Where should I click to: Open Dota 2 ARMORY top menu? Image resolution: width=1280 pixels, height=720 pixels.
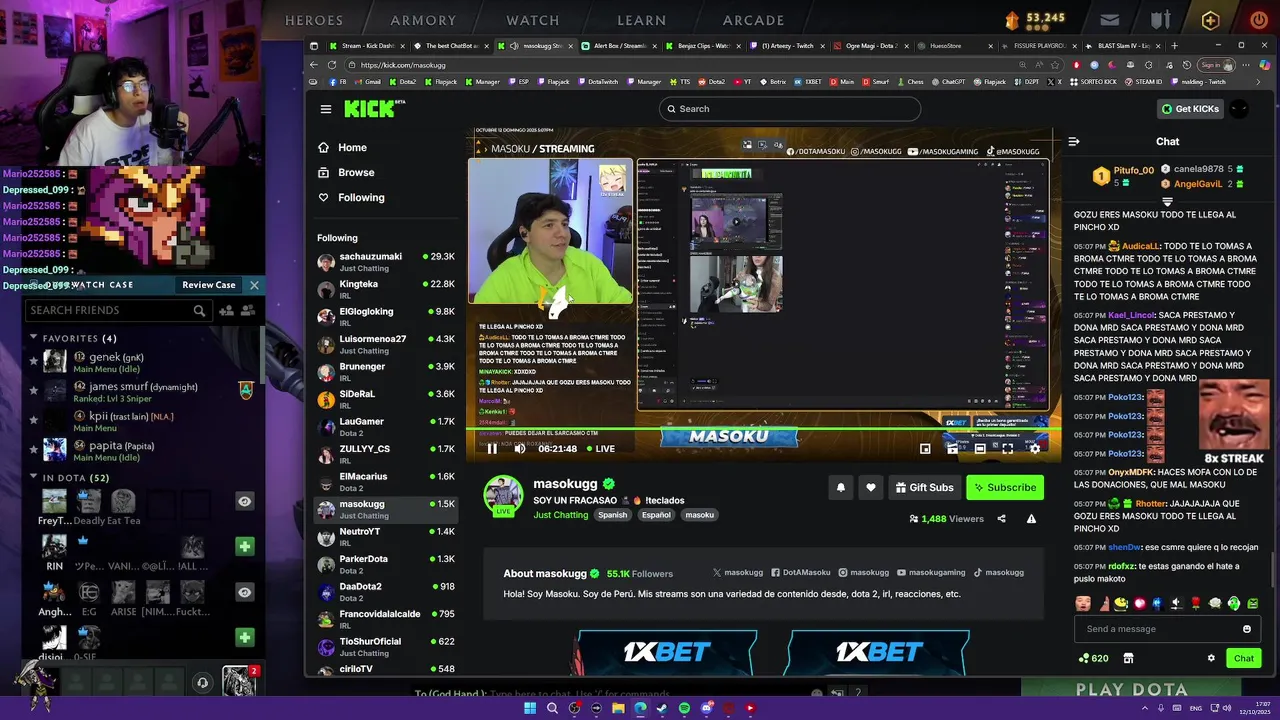(423, 20)
